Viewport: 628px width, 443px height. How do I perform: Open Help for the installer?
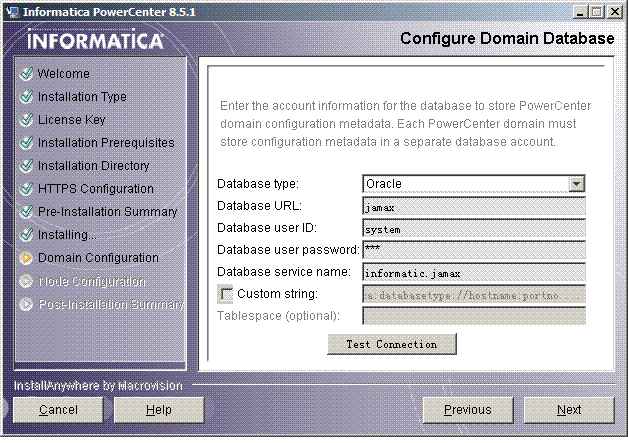159,410
